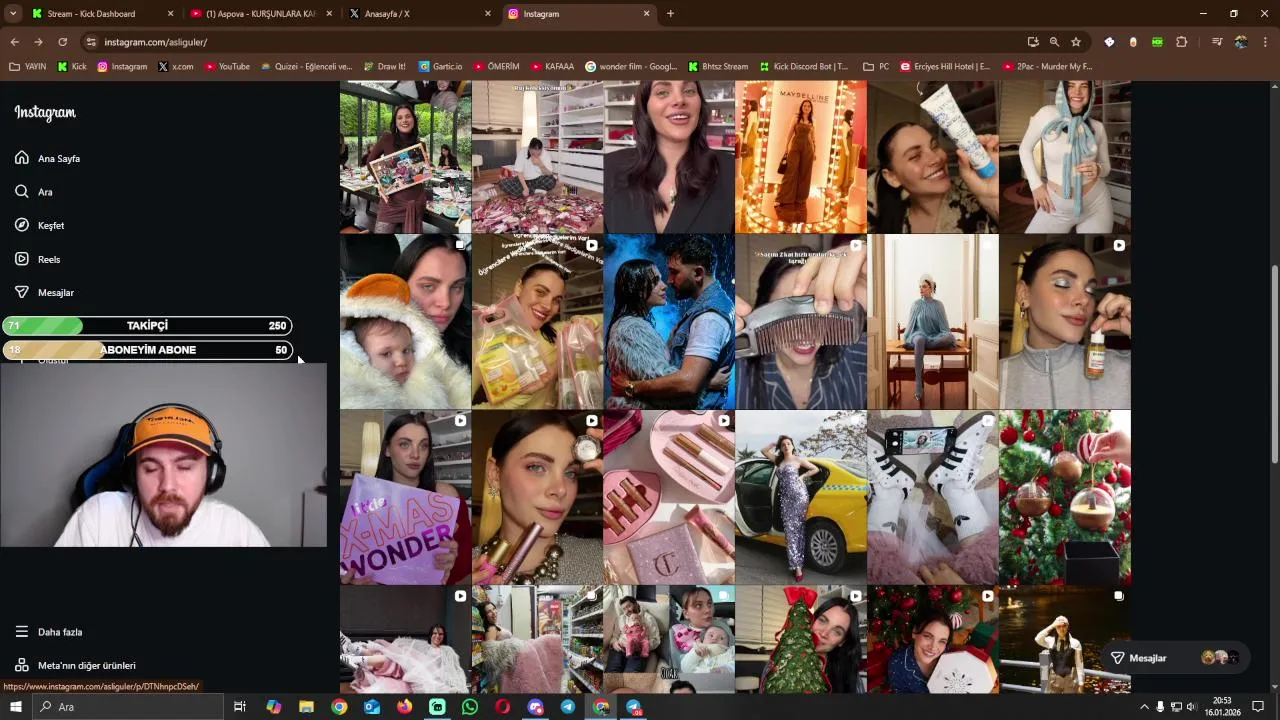Open the blue headscarf post thumbnail

click(x=1065, y=157)
